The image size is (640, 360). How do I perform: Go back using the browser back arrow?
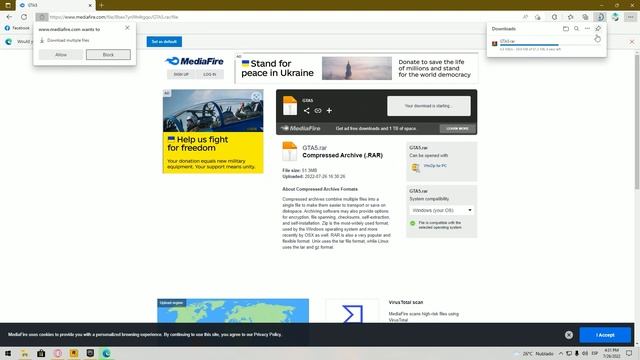pyautogui.click(x=9, y=17)
